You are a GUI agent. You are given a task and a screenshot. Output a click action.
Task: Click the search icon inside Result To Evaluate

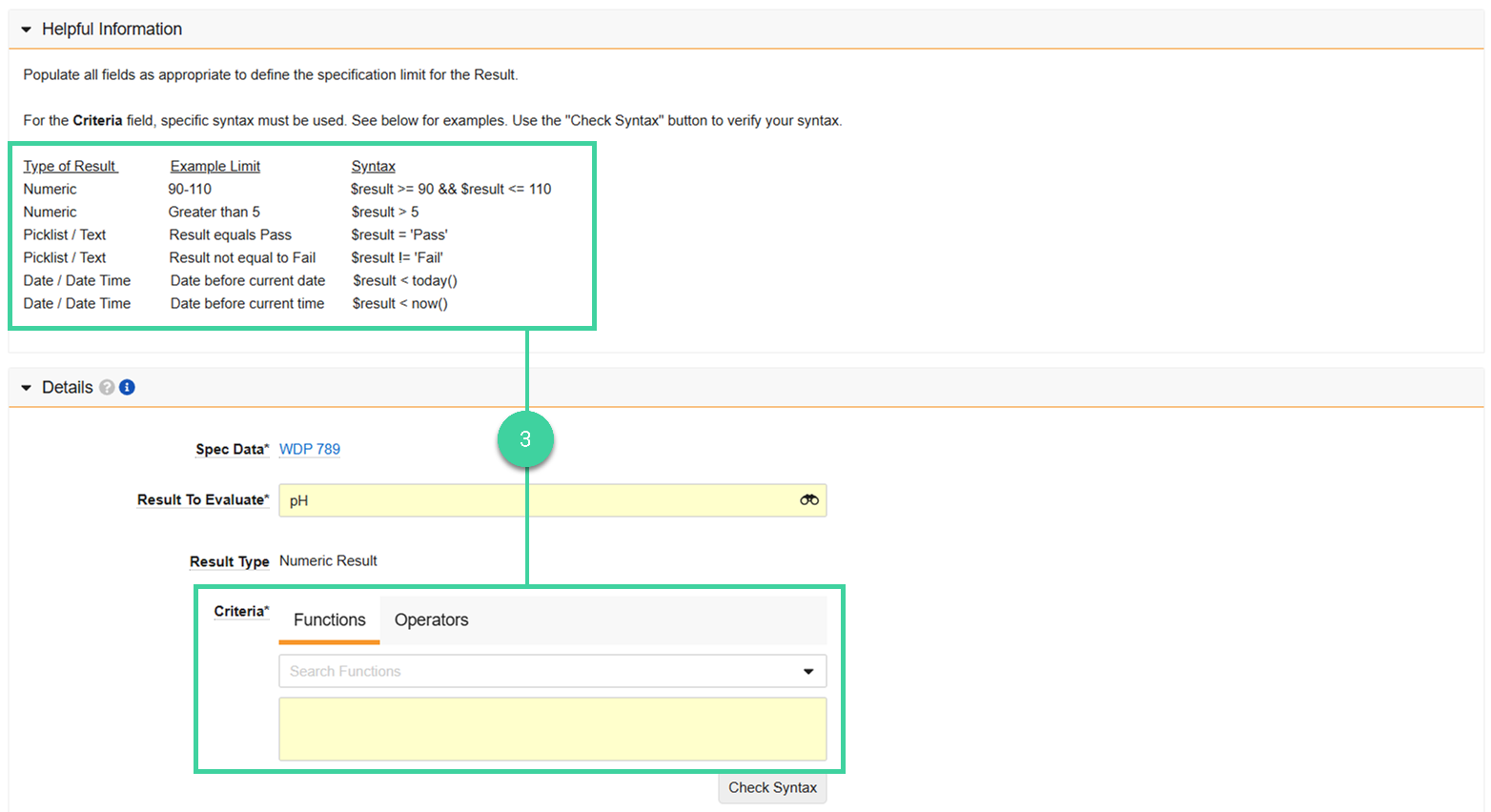(808, 499)
